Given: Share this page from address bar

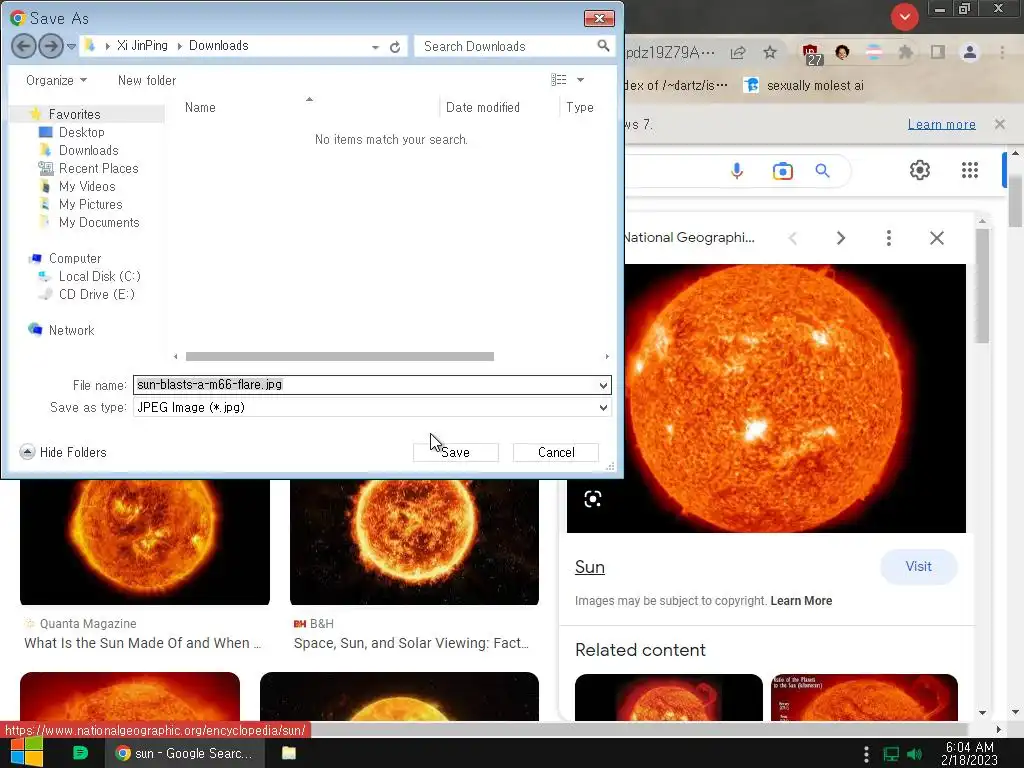Looking at the screenshot, I should pos(738,52).
